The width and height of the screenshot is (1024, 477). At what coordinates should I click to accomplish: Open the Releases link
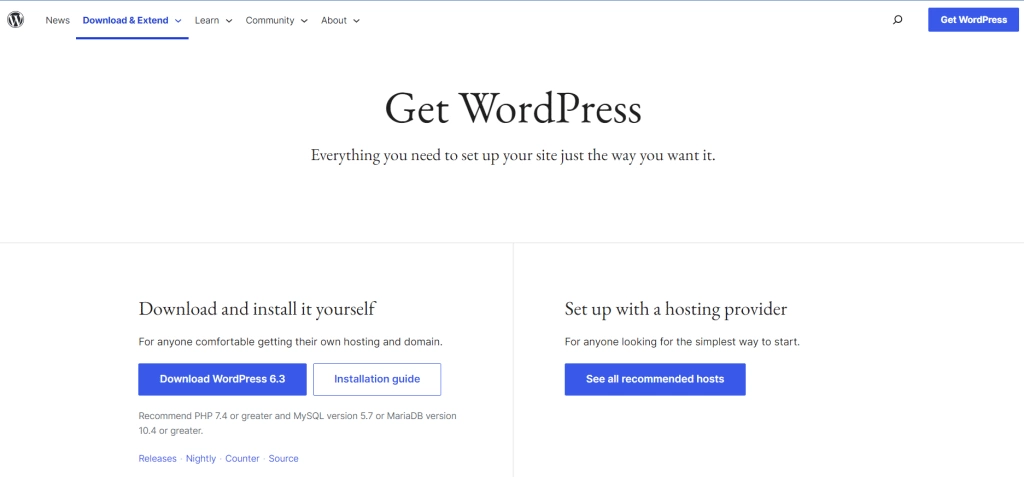[157, 459]
